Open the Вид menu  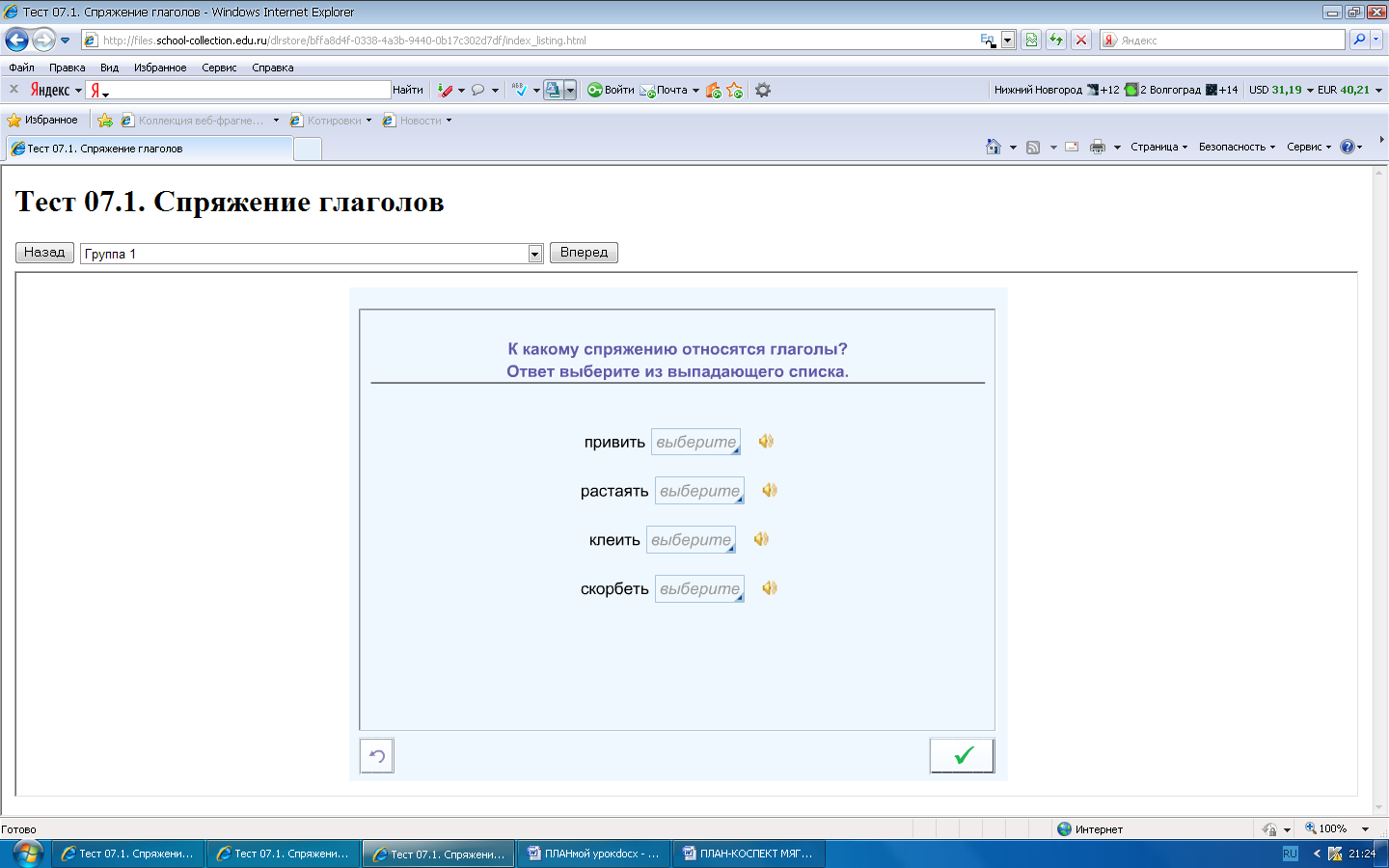[109, 68]
